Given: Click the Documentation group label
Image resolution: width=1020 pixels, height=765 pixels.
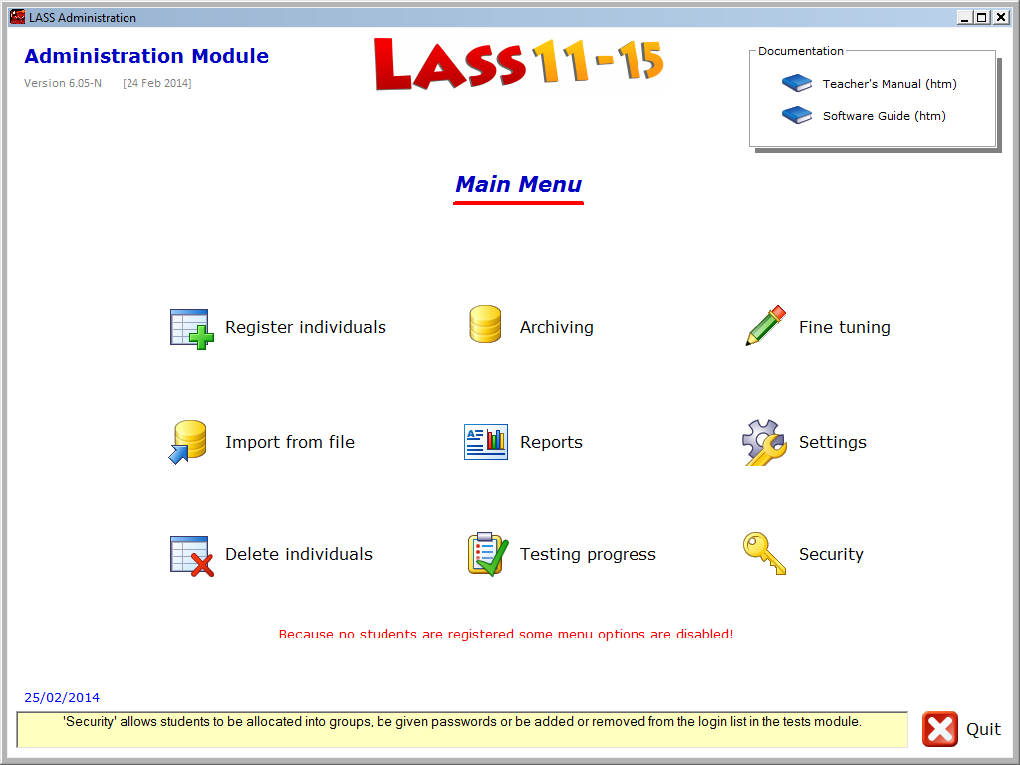Looking at the screenshot, I should click(801, 51).
